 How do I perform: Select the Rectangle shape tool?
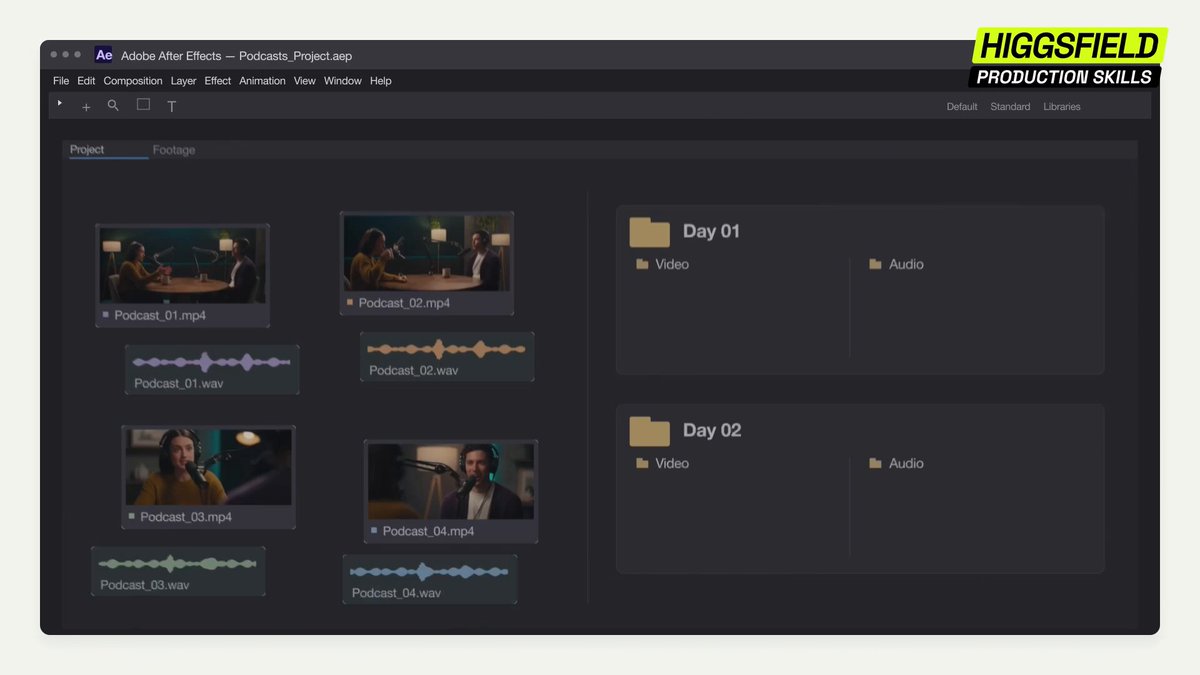click(x=143, y=104)
